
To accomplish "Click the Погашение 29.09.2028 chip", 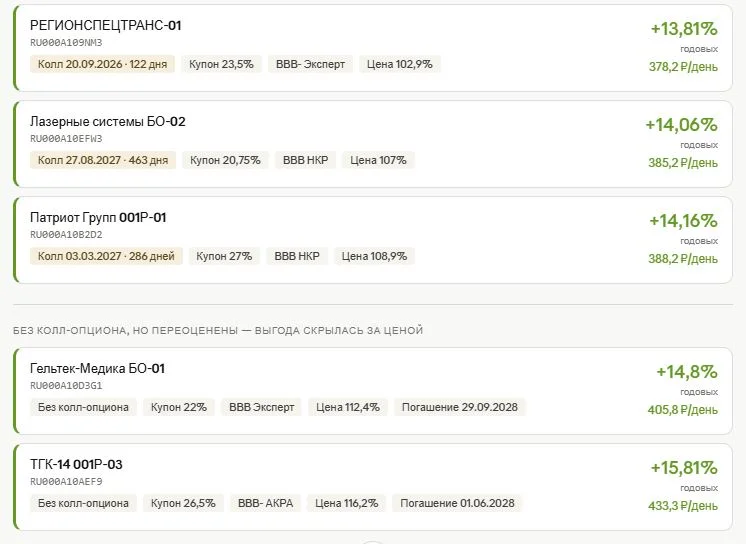I will pyautogui.click(x=460, y=407).
